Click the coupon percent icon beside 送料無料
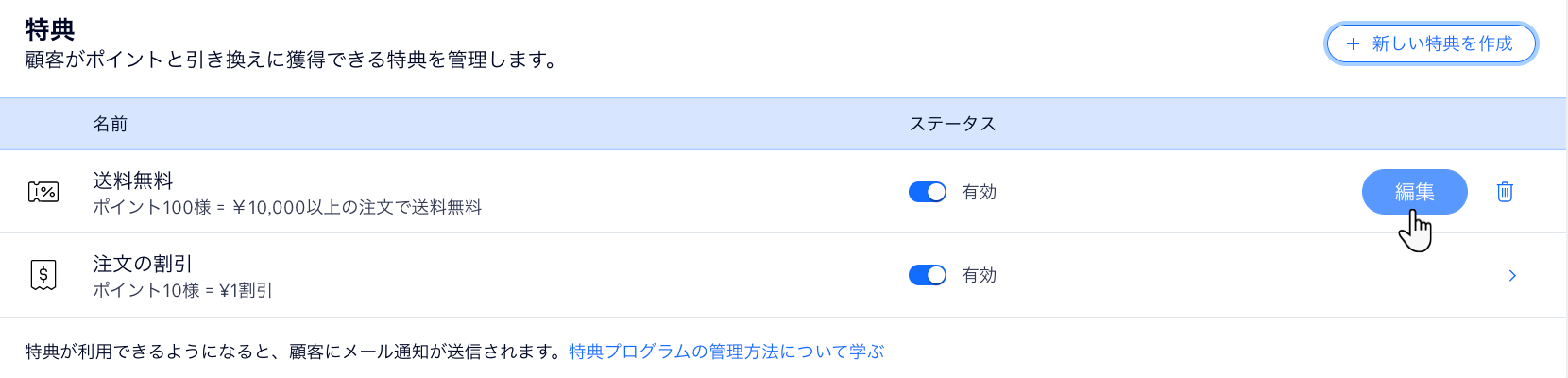Image resolution: width=1568 pixels, height=378 pixels. point(43,192)
